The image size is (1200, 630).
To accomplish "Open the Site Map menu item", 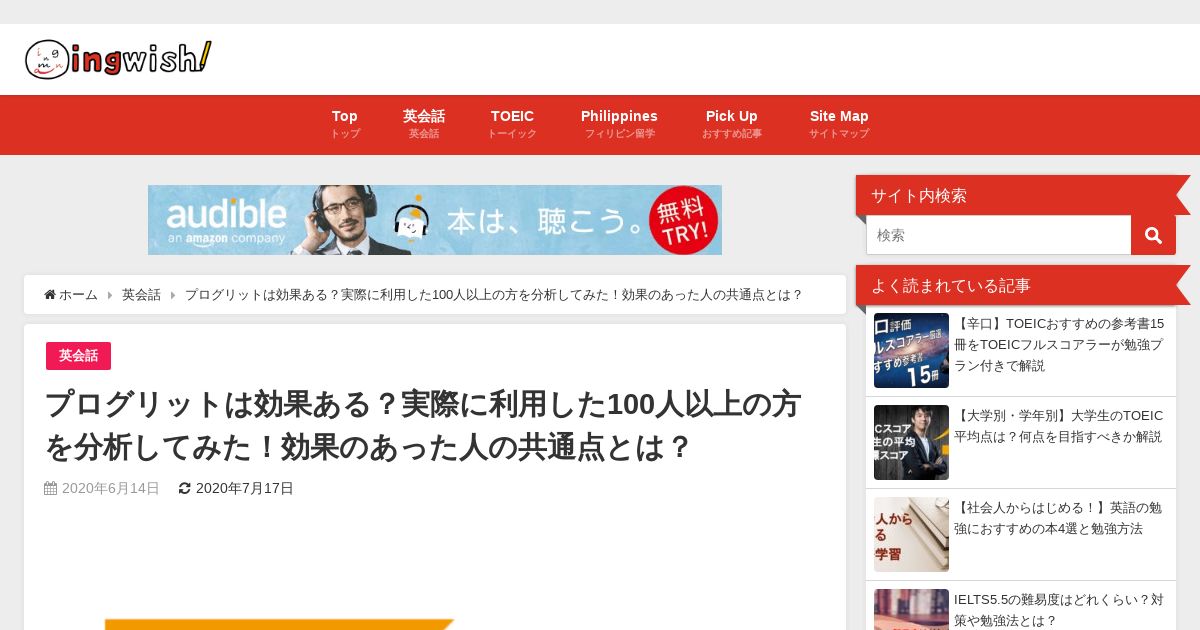I will [839, 124].
